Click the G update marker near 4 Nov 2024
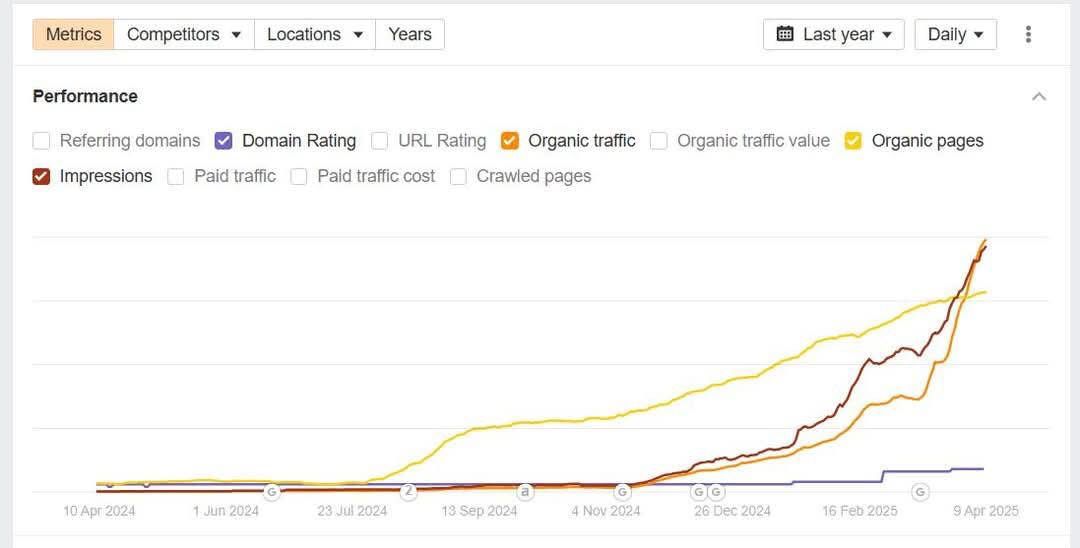1080x548 pixels. click(x=622, y=492)
